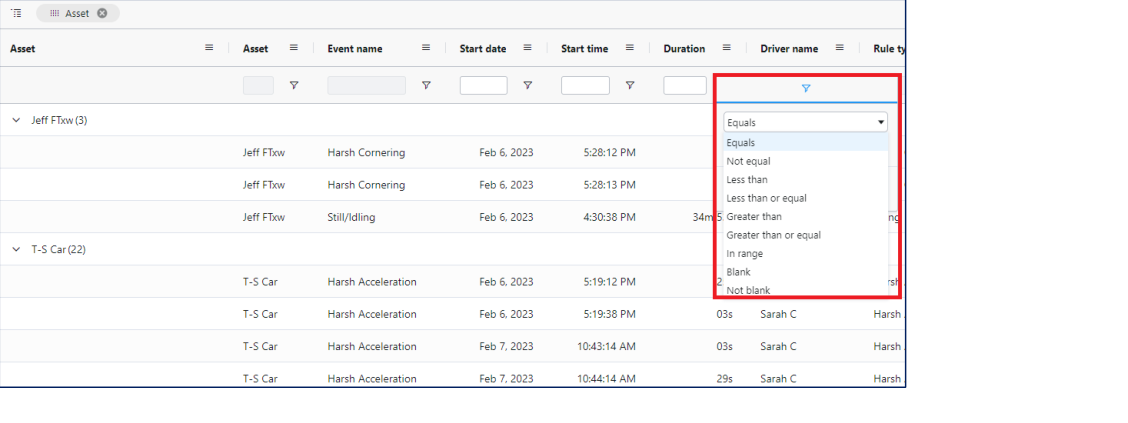This screenshot has width=1128, height=423.
Task: Open the Start time column menu icon
Action: [630, 48]
